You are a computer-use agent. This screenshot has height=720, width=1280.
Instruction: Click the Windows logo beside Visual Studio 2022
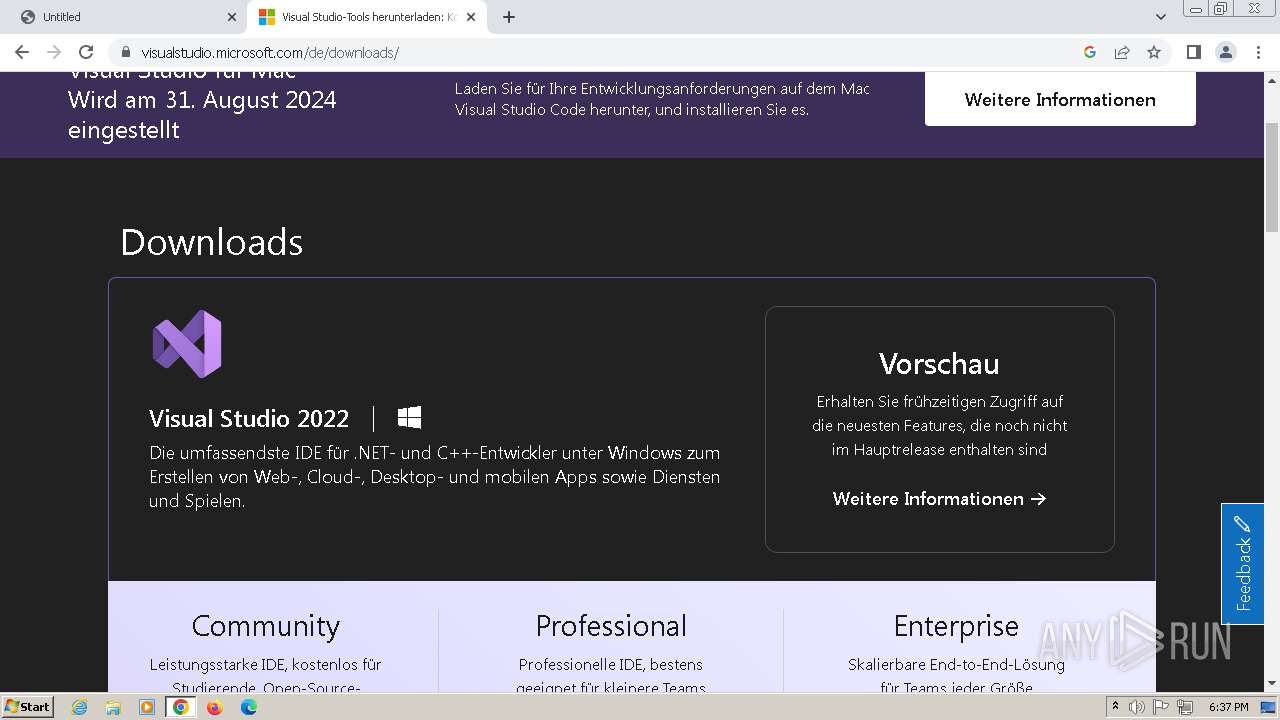[409, 417]
